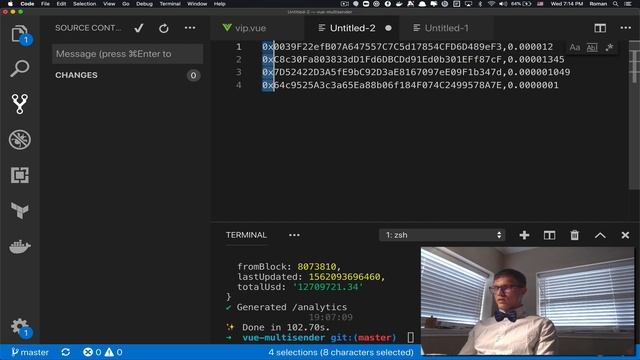Open the Source Control view icon
This screenshot has height=360, width=640.
tap(19, 104)
